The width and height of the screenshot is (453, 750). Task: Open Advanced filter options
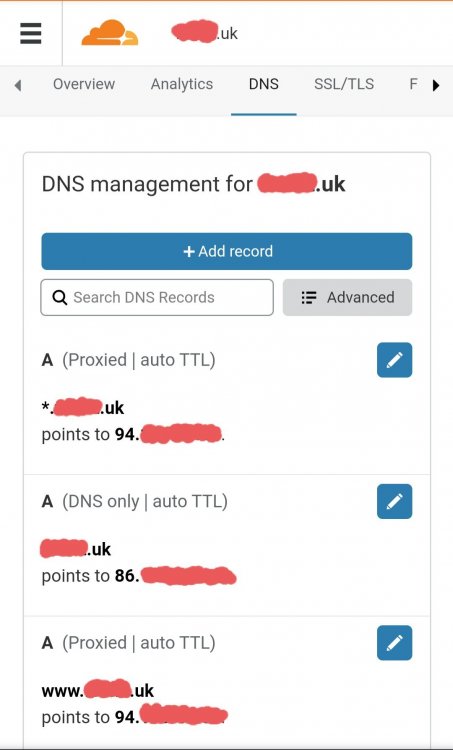tap(347, 298)
